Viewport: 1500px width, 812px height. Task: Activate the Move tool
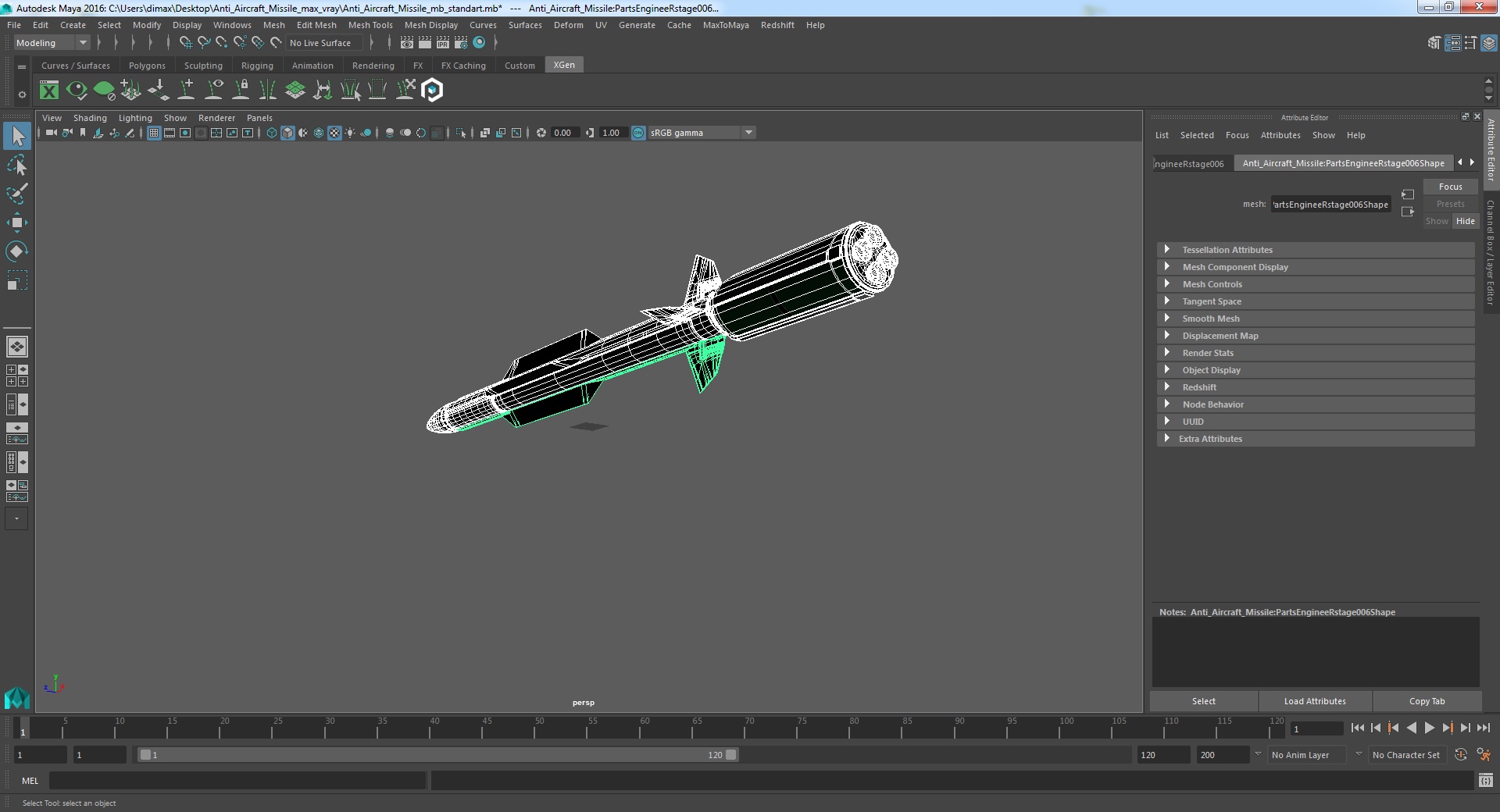[x=16, y=223]
